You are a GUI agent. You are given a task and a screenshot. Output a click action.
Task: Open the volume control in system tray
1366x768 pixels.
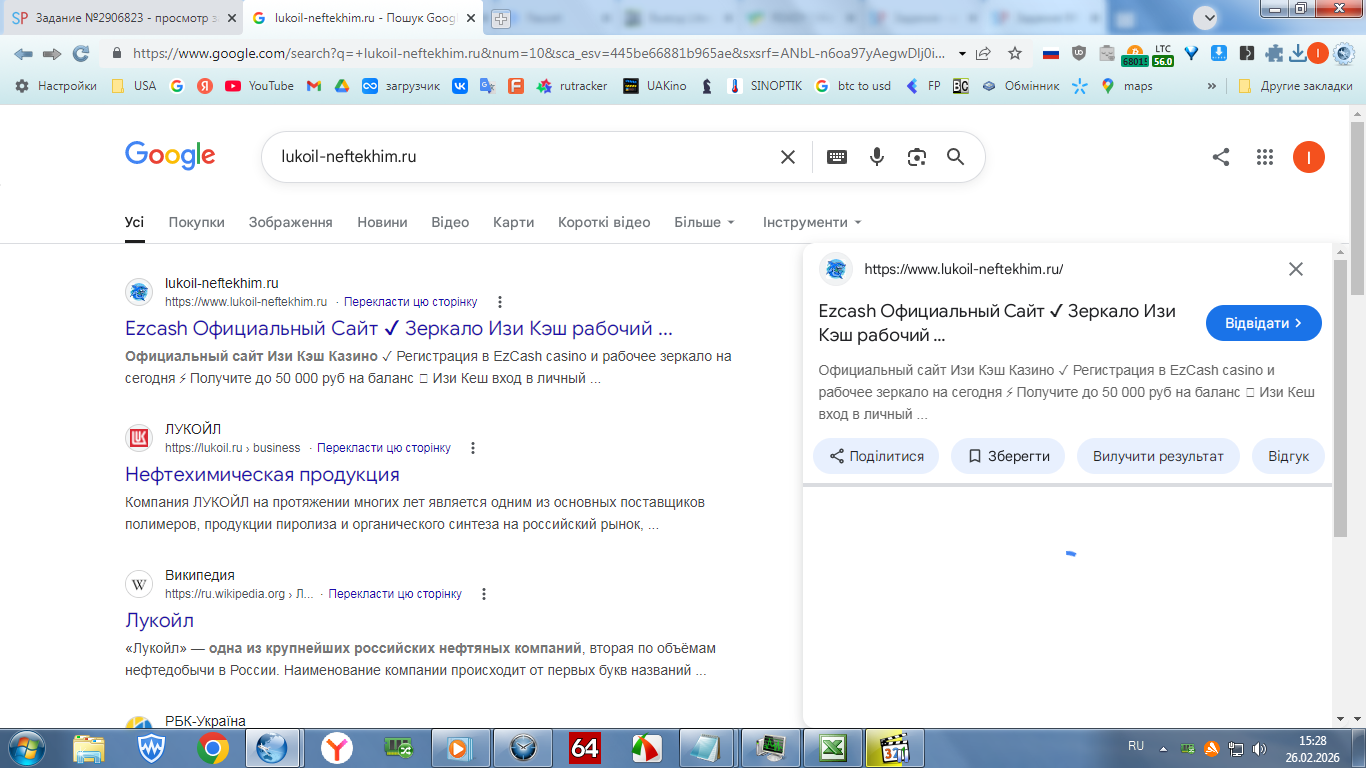pos(1259,748)
